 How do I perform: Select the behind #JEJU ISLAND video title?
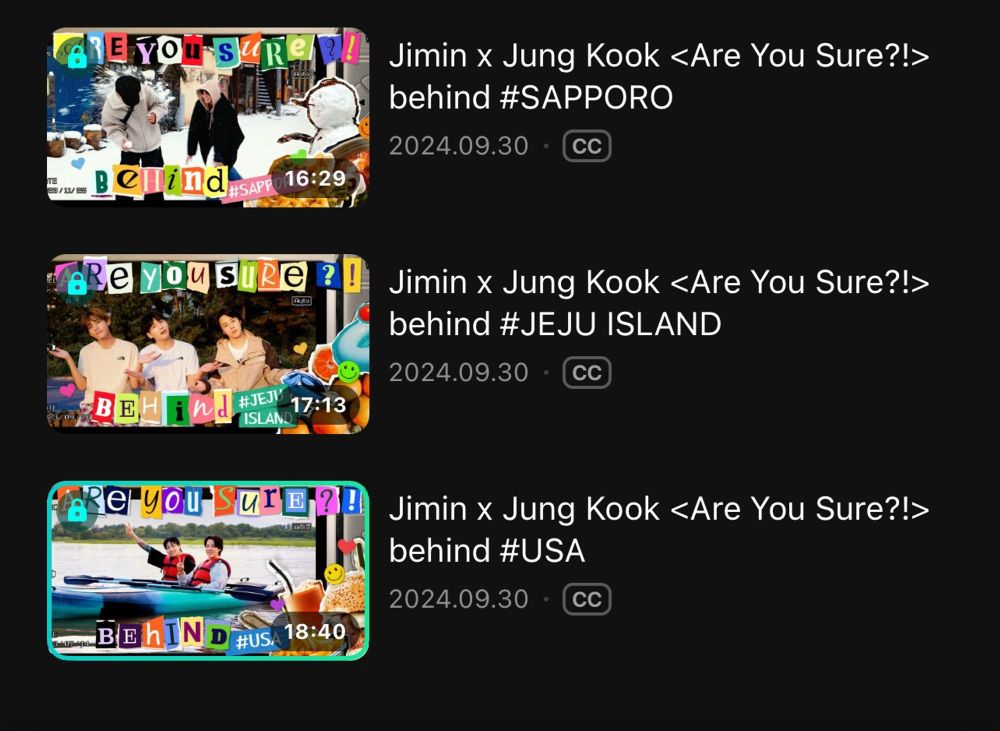[x=659, y=303]
